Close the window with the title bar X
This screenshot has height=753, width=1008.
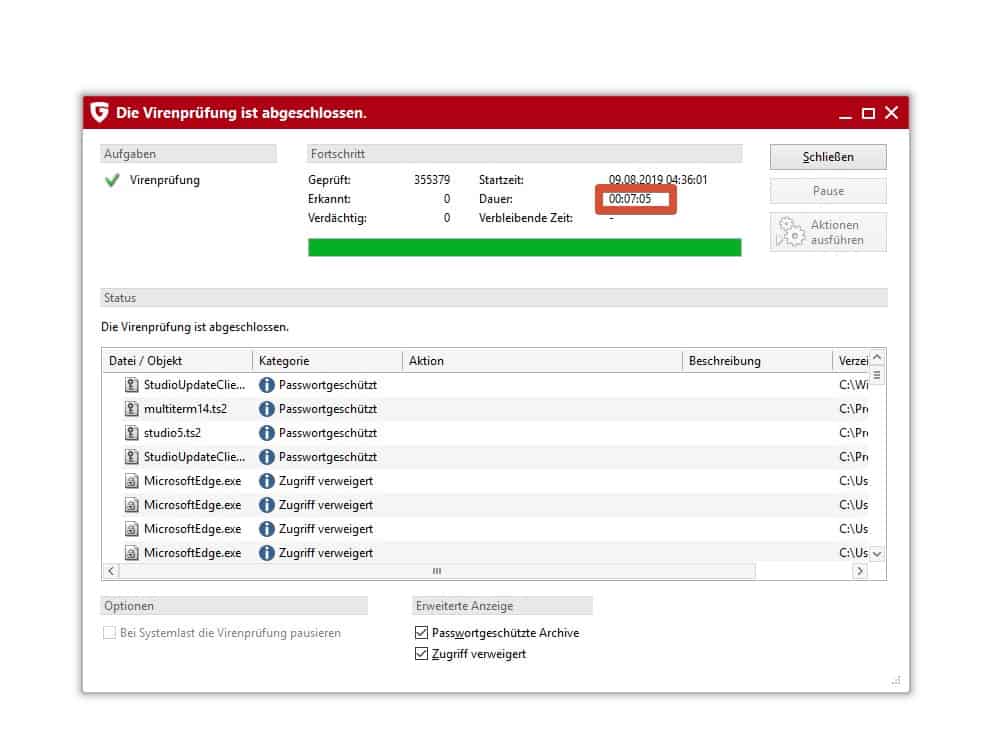pos(891,113)
